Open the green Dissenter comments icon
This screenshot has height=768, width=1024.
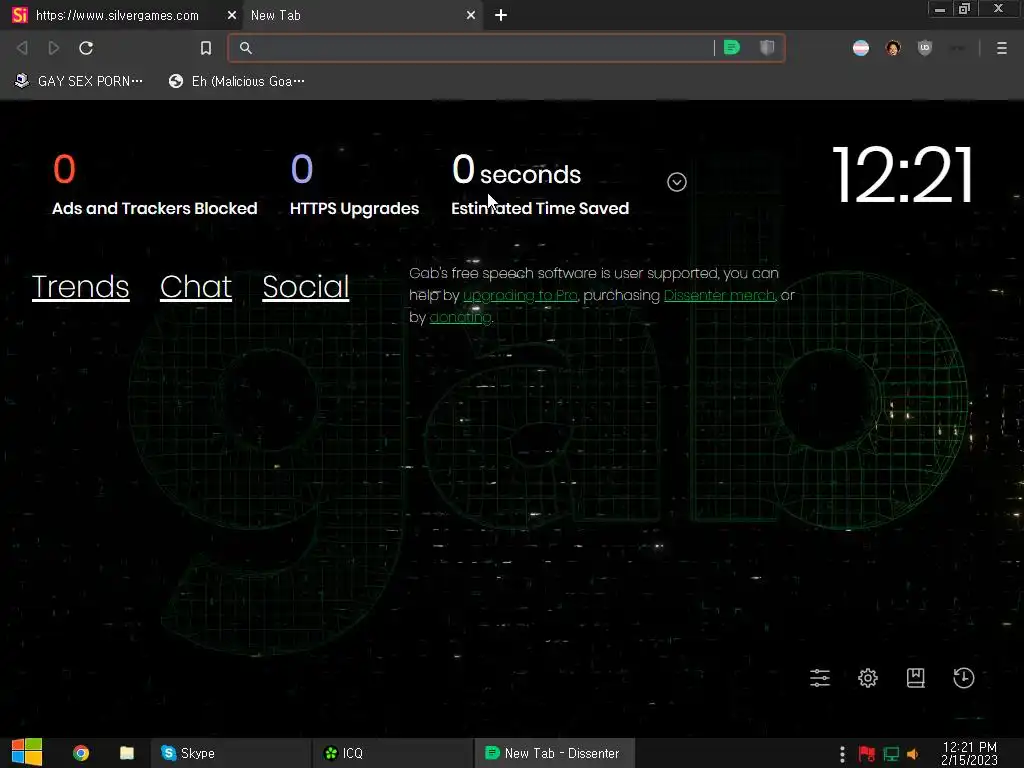pyautogui.click(x=732, y=48)
